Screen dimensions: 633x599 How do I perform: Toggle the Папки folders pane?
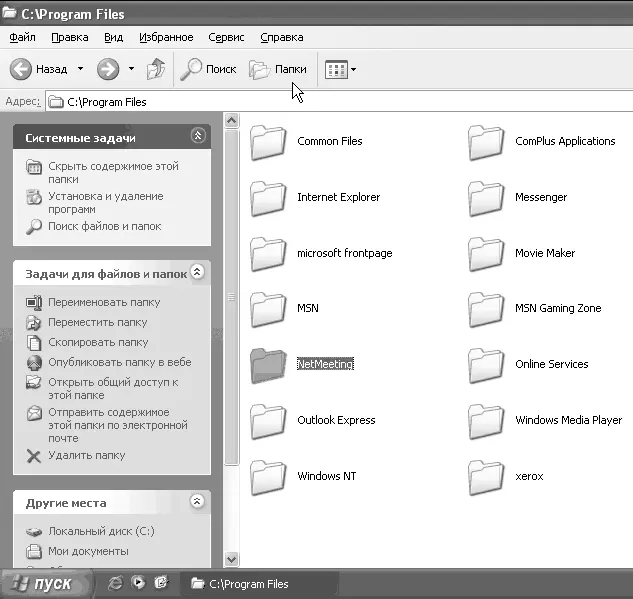coord(278,69)
